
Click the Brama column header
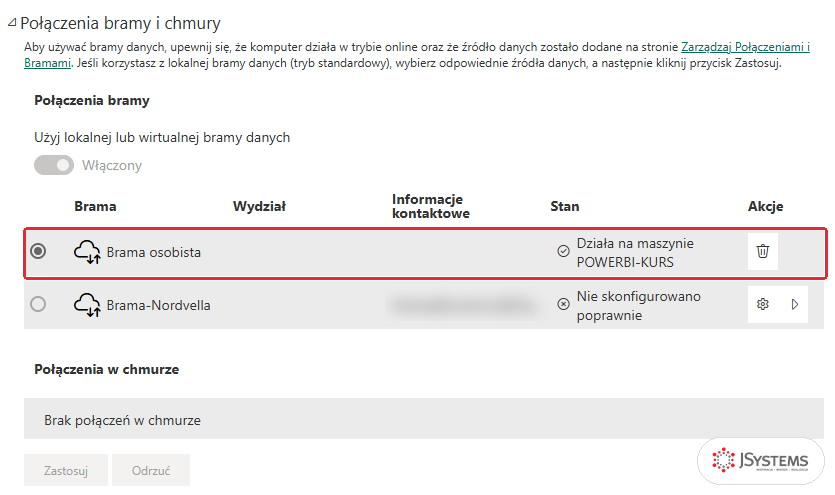[95, 207]
